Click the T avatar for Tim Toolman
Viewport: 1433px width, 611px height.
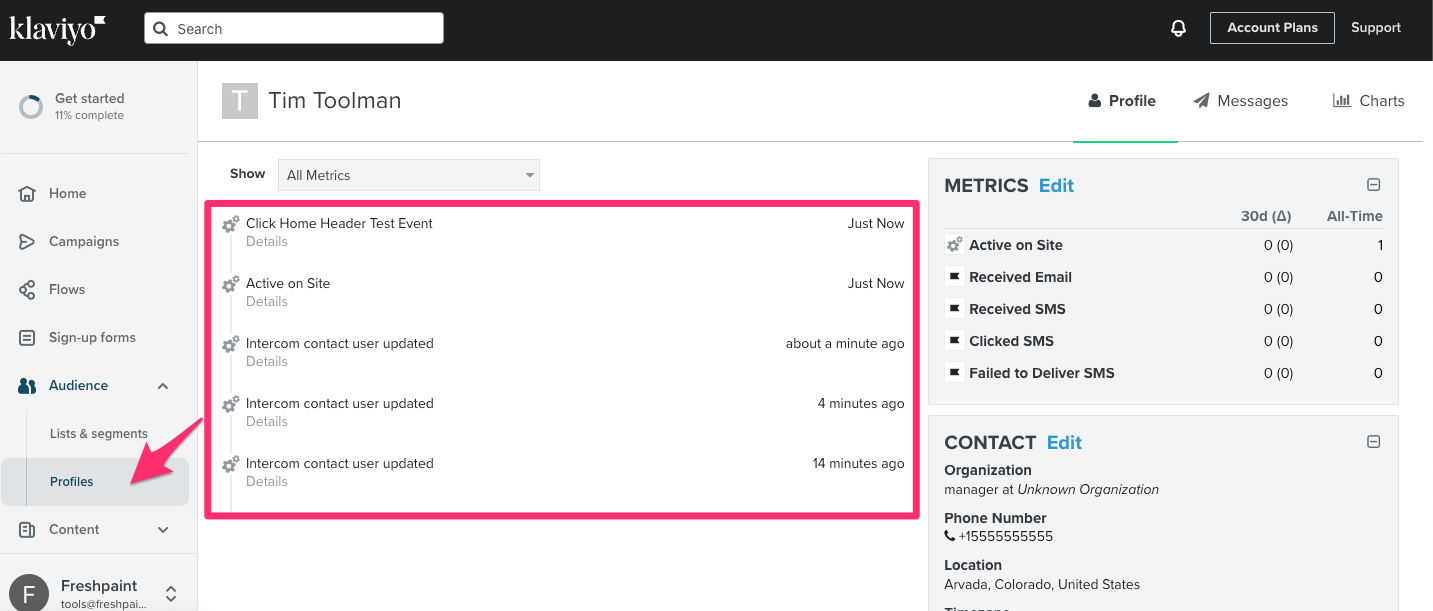(x=239, y=101)
